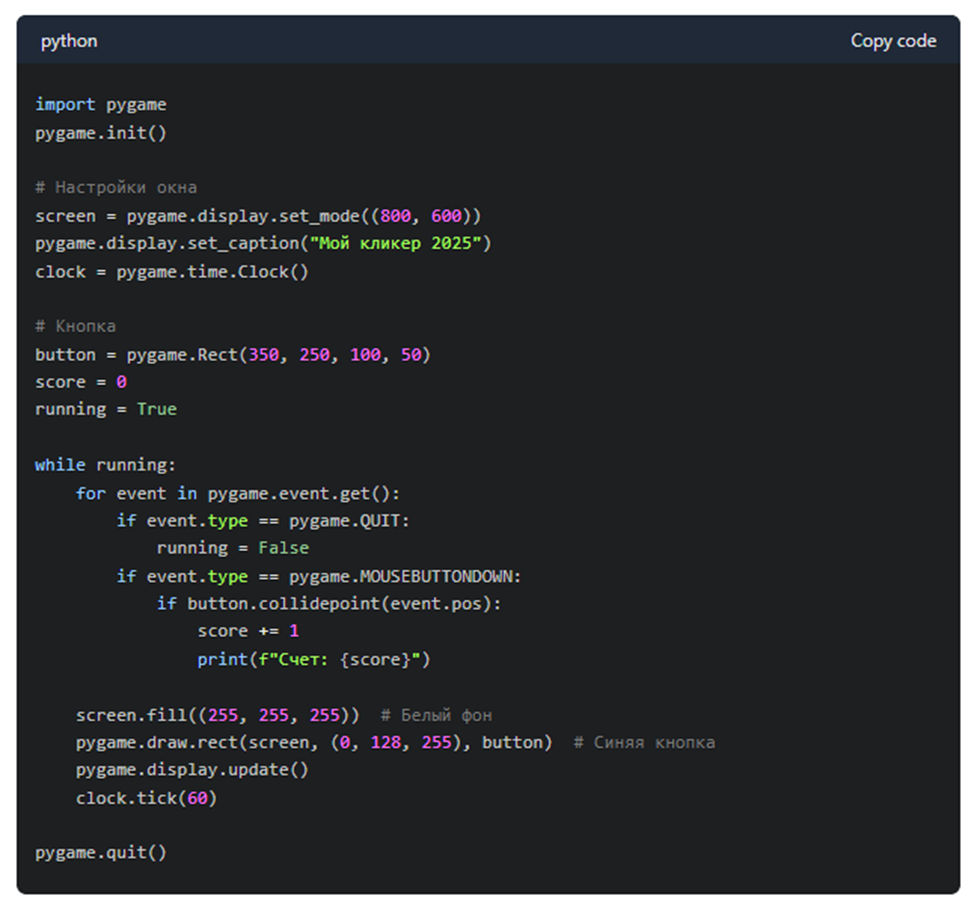Click the '# Настройки окна' comment

[x=116, y=188]
